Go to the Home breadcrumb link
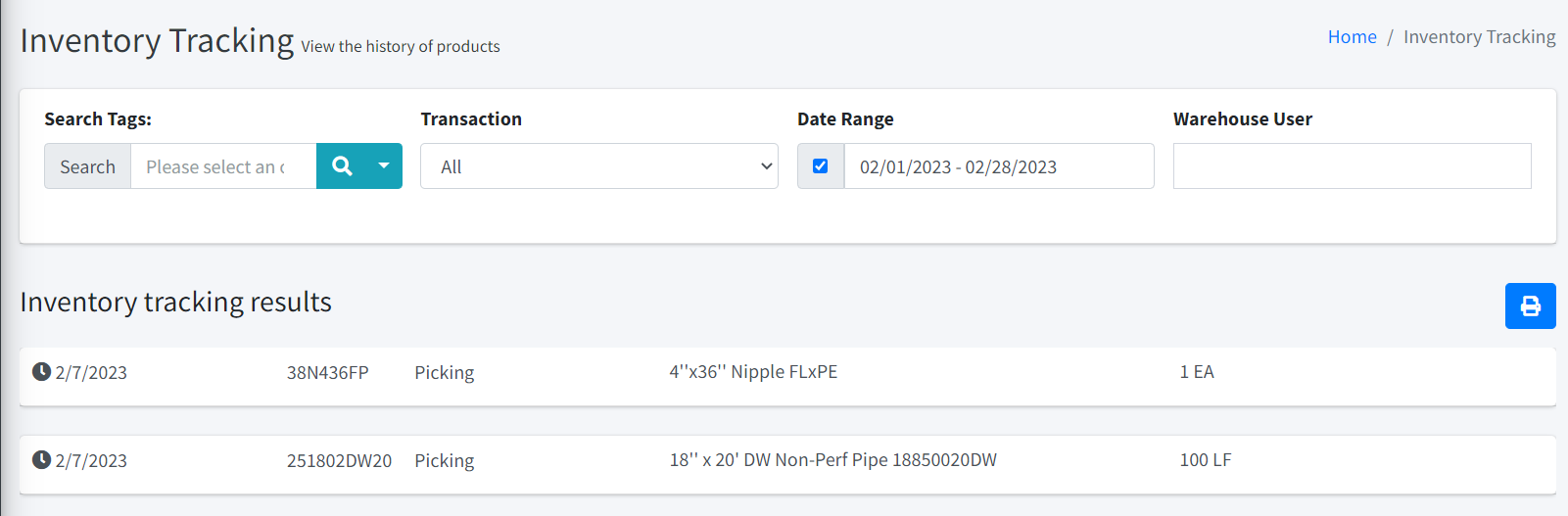 [x=1352, y=37]
